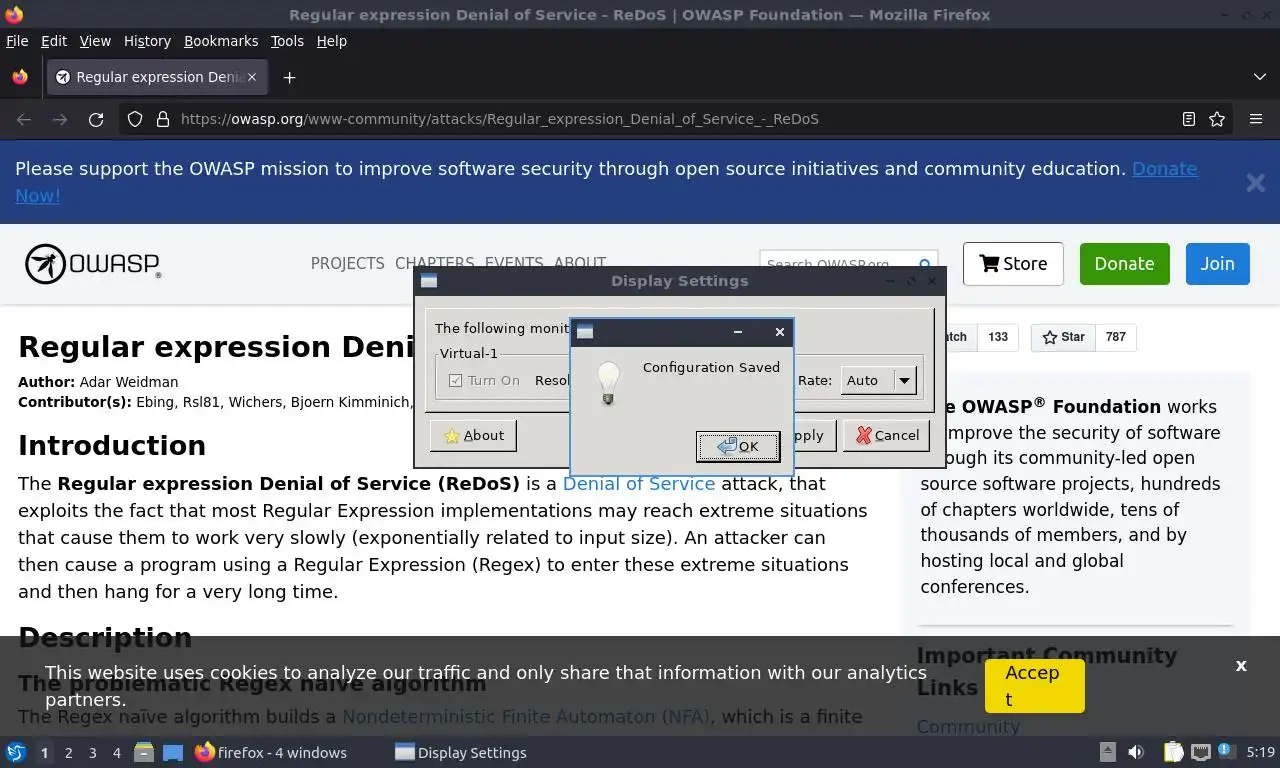This screenshot has height=768, width=1280.
Task: Click the volume speaker tray icon
Action: (x=1136, y=753)
